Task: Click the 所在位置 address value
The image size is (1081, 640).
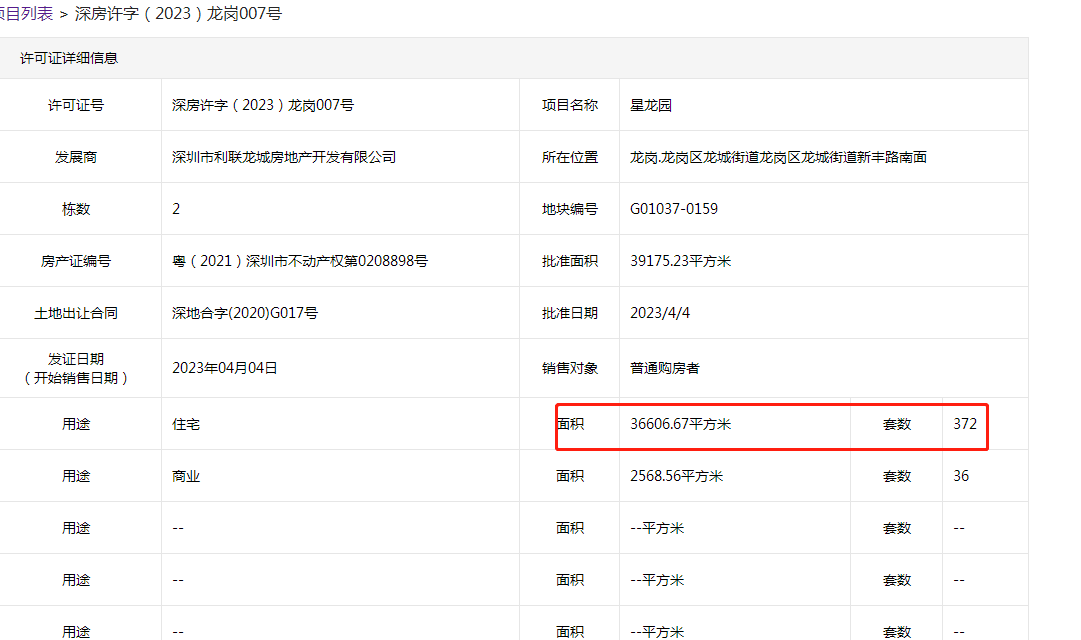Action: (778, 157)
